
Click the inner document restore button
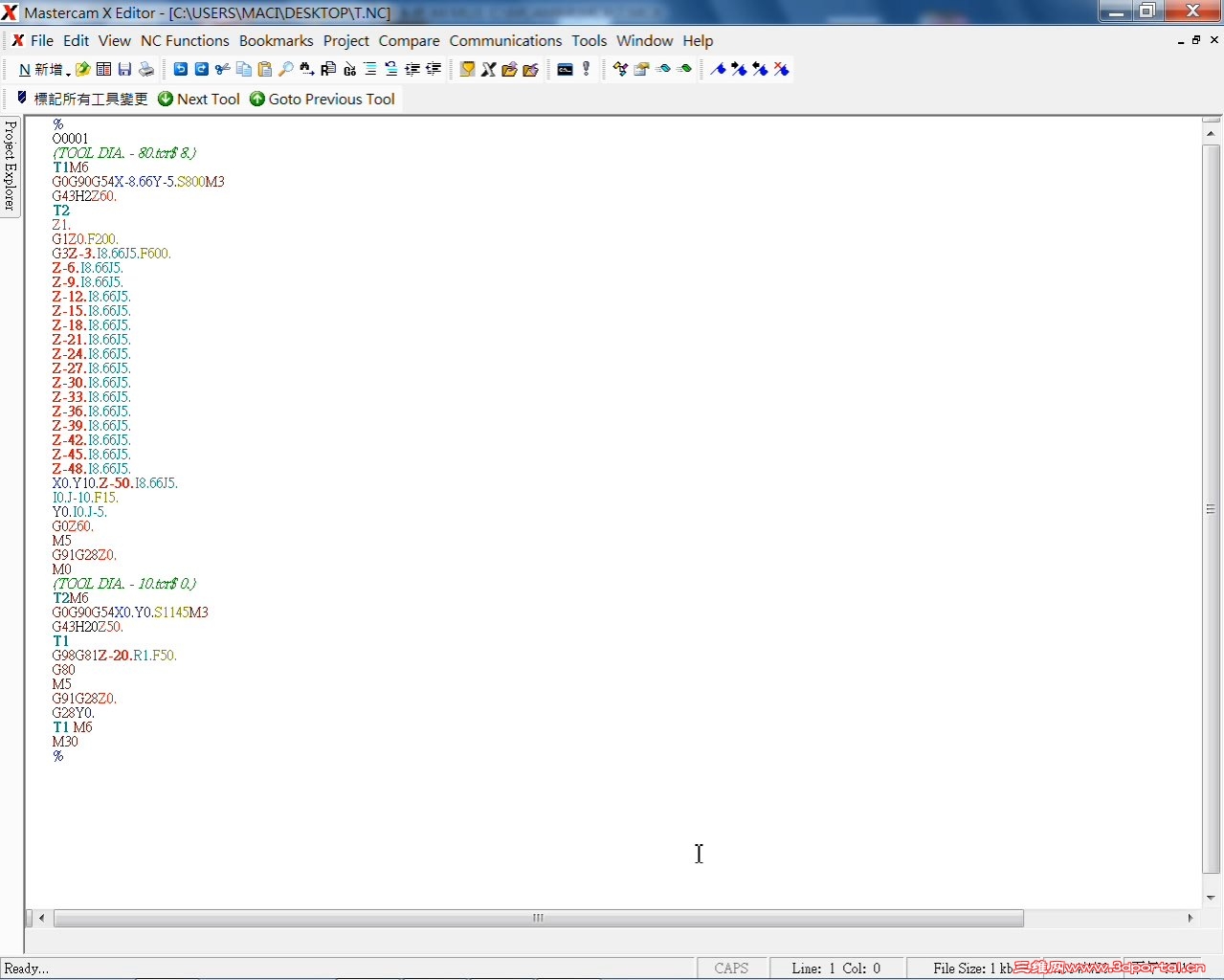[x=1196, y=40]
